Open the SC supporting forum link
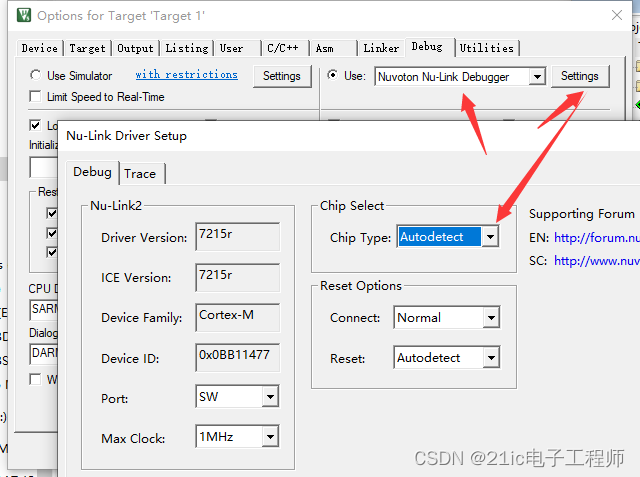This screenshot has width=640, height=477. (x=597, y=260)
